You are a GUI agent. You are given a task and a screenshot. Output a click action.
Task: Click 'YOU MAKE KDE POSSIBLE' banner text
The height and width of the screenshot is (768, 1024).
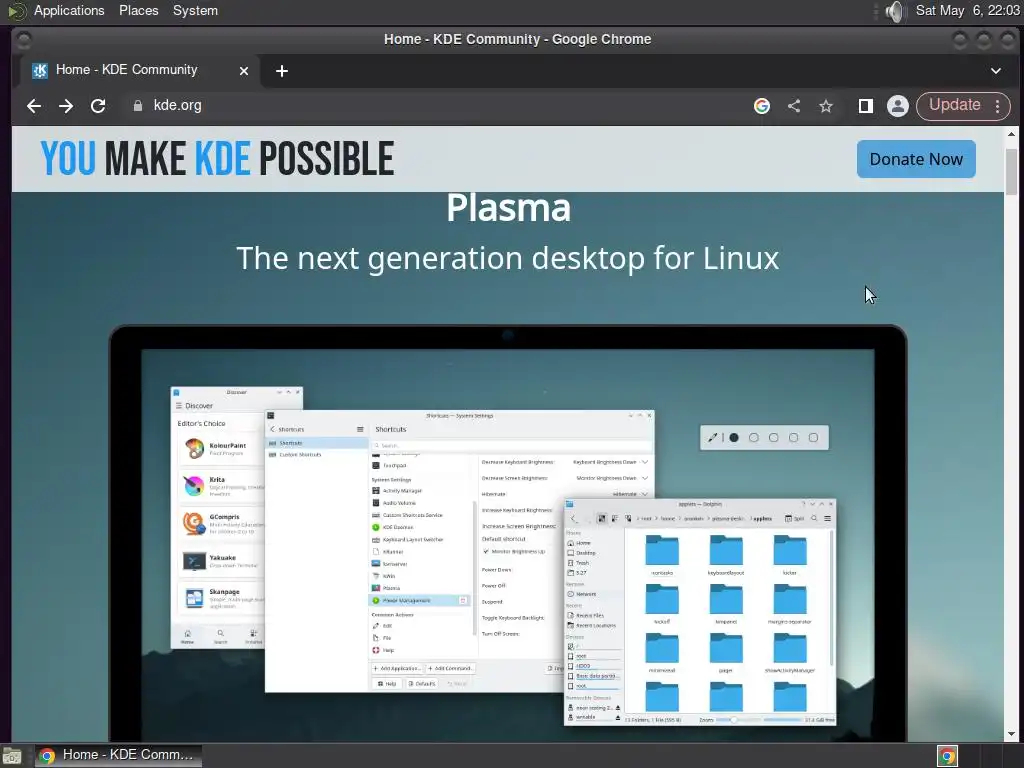pos(217,159)
